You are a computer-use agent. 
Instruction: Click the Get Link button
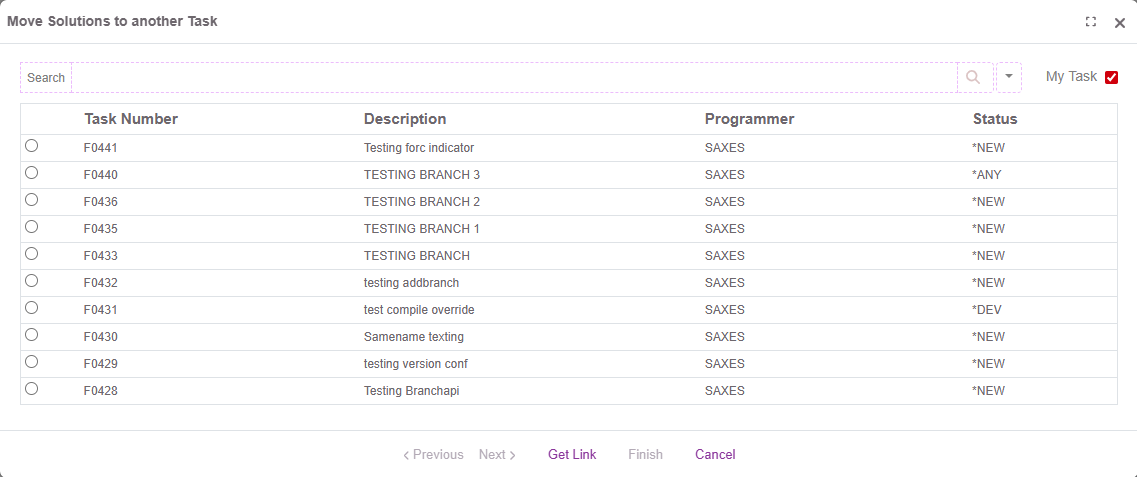[x=572, y=454]
